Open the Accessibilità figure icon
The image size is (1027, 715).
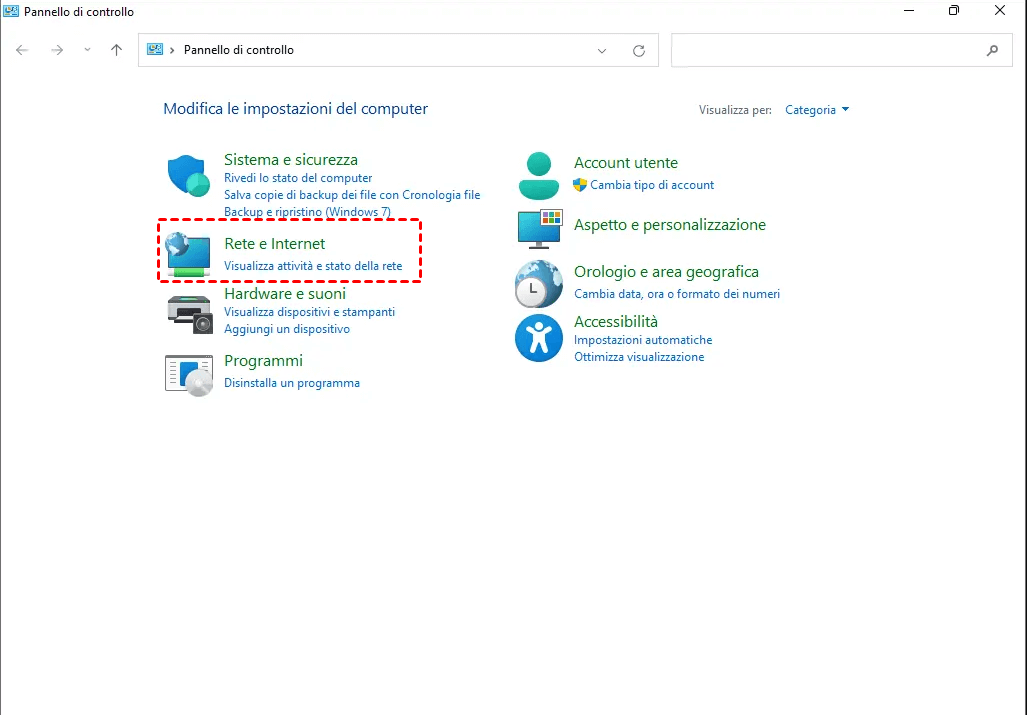coord(538,338)
